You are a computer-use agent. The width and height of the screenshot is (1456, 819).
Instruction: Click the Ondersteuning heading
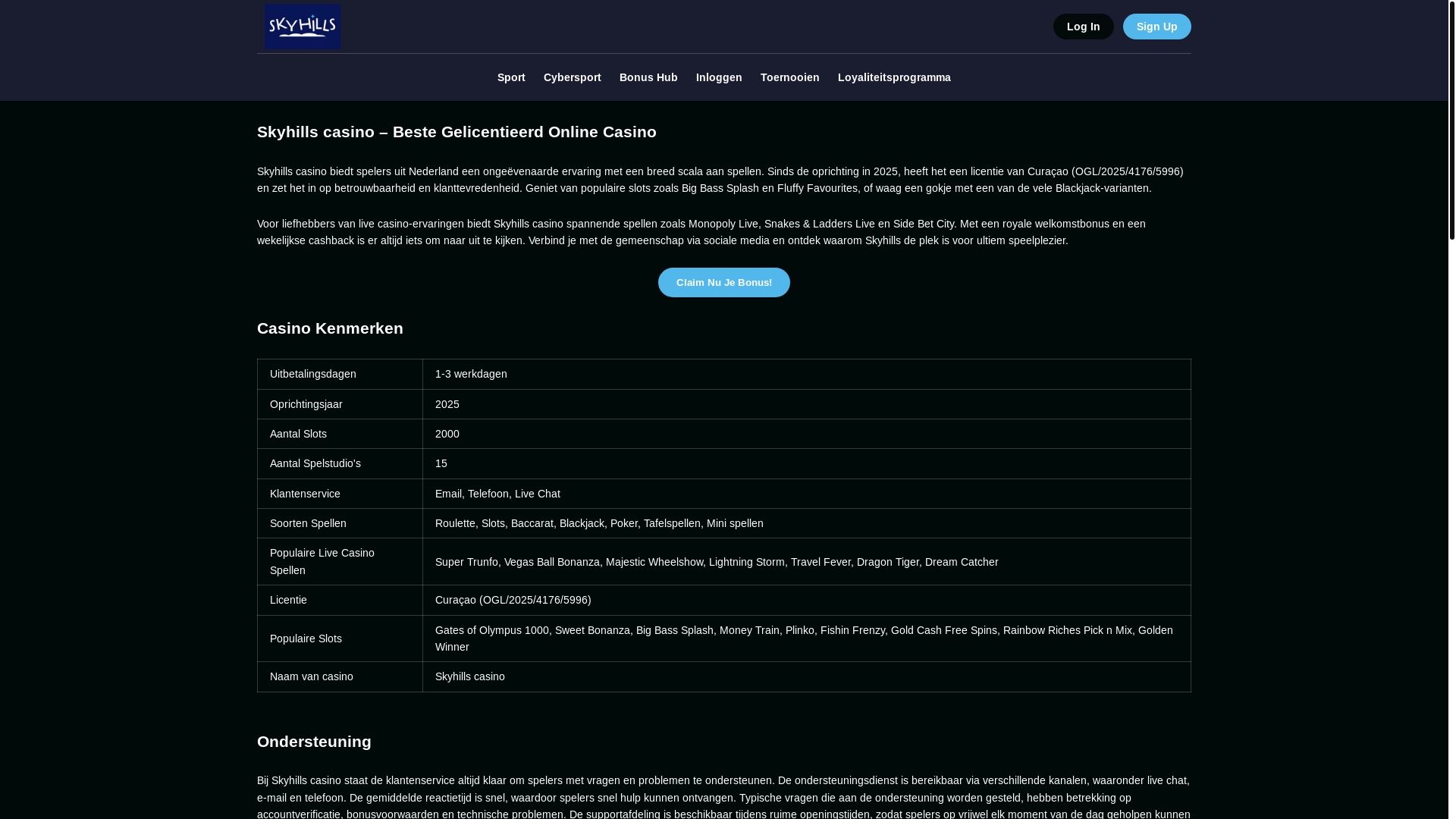tap(314, 742)
